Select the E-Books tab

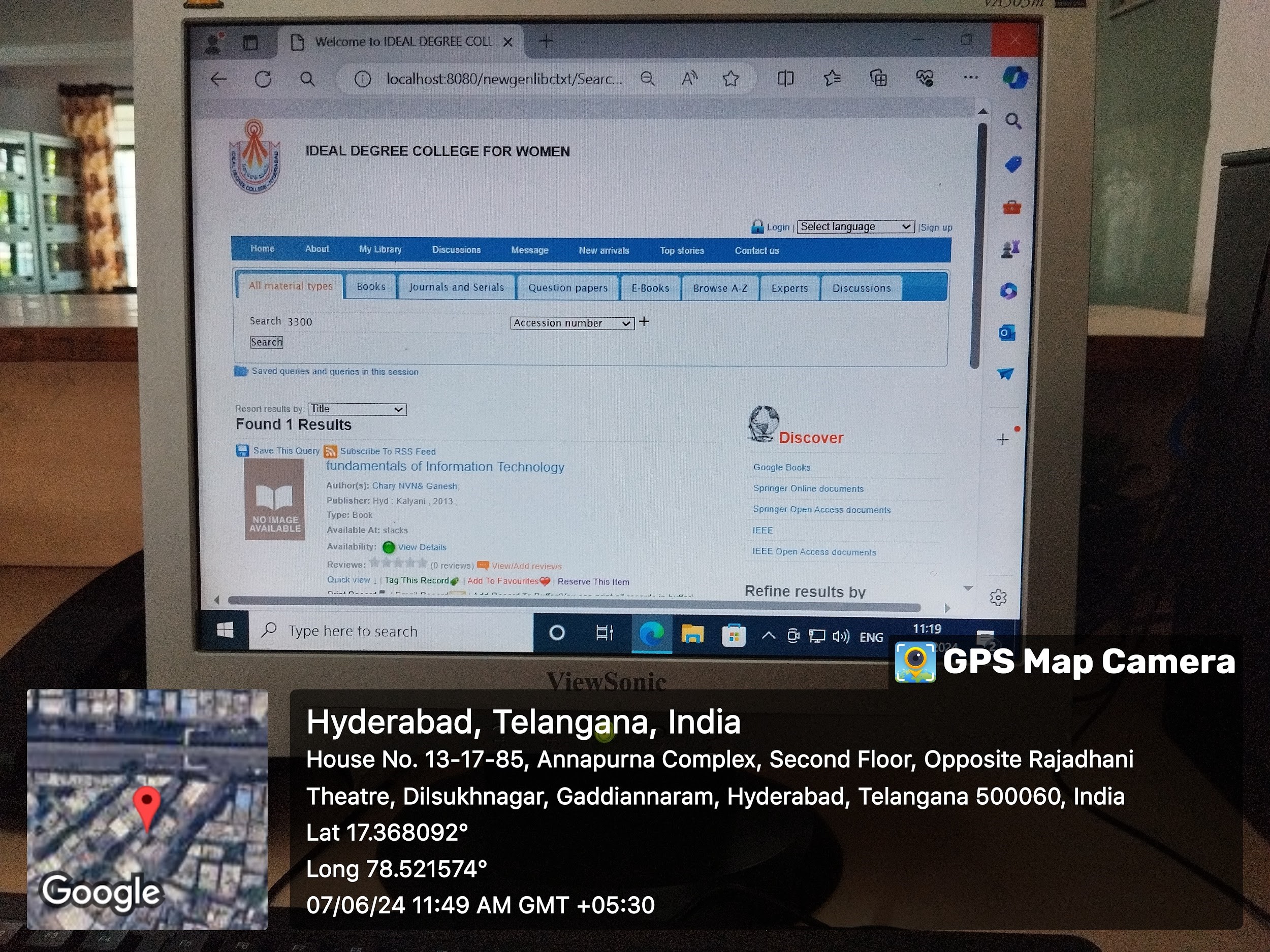[x=651, y=288]
